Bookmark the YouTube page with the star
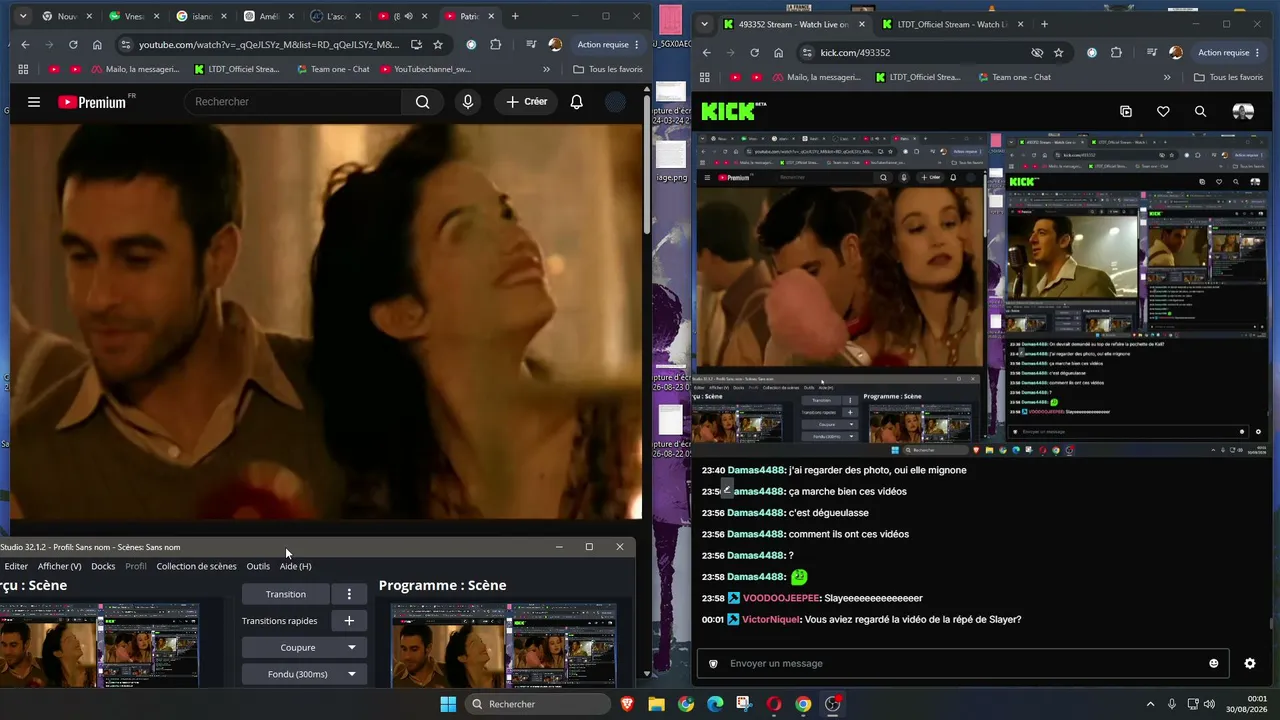 click(438, 45)
